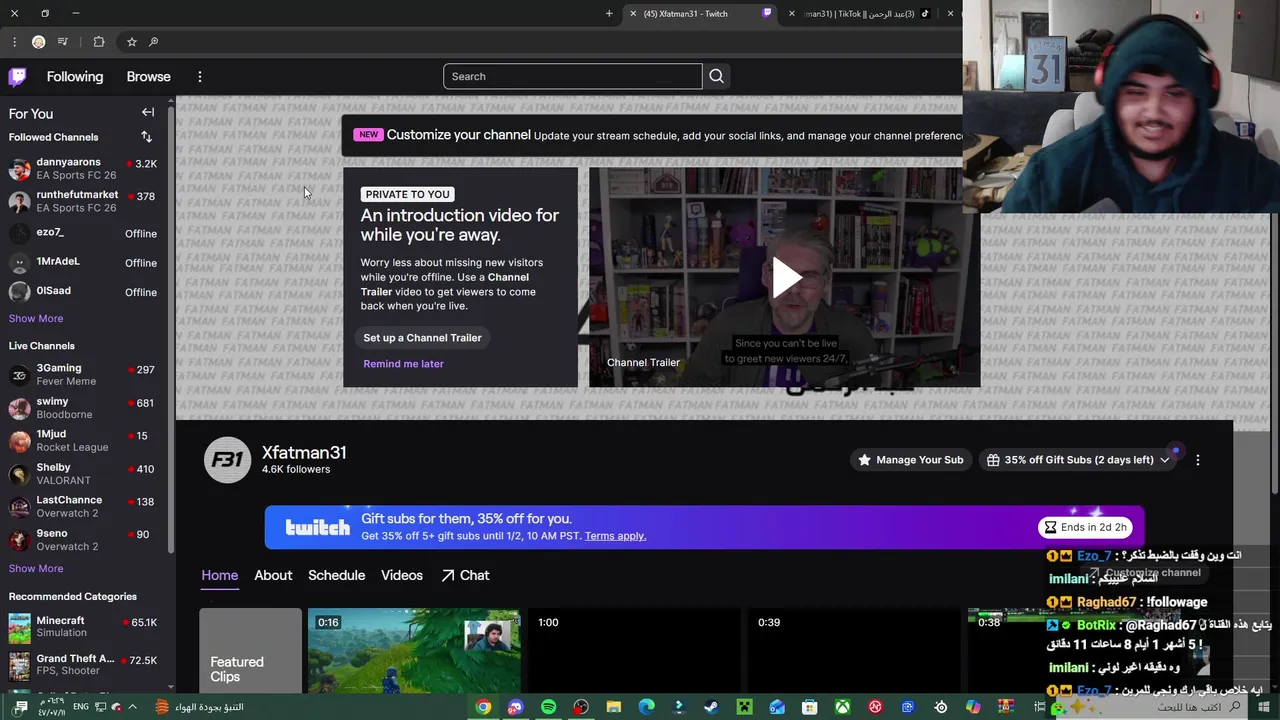The height and width of the screenshot is (720, 1280).
Task: Select the Home channel tab
Action: coord(220,575)
